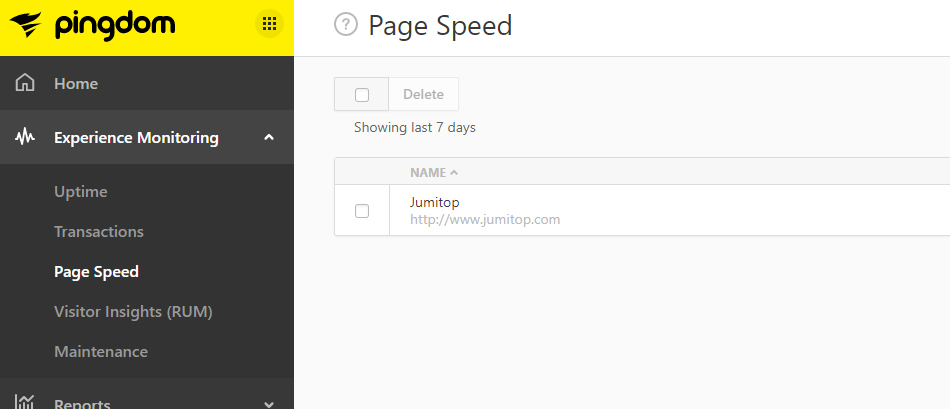Click the Reports chart icon
Screen dimensions: 950x409
coord(27,402)
